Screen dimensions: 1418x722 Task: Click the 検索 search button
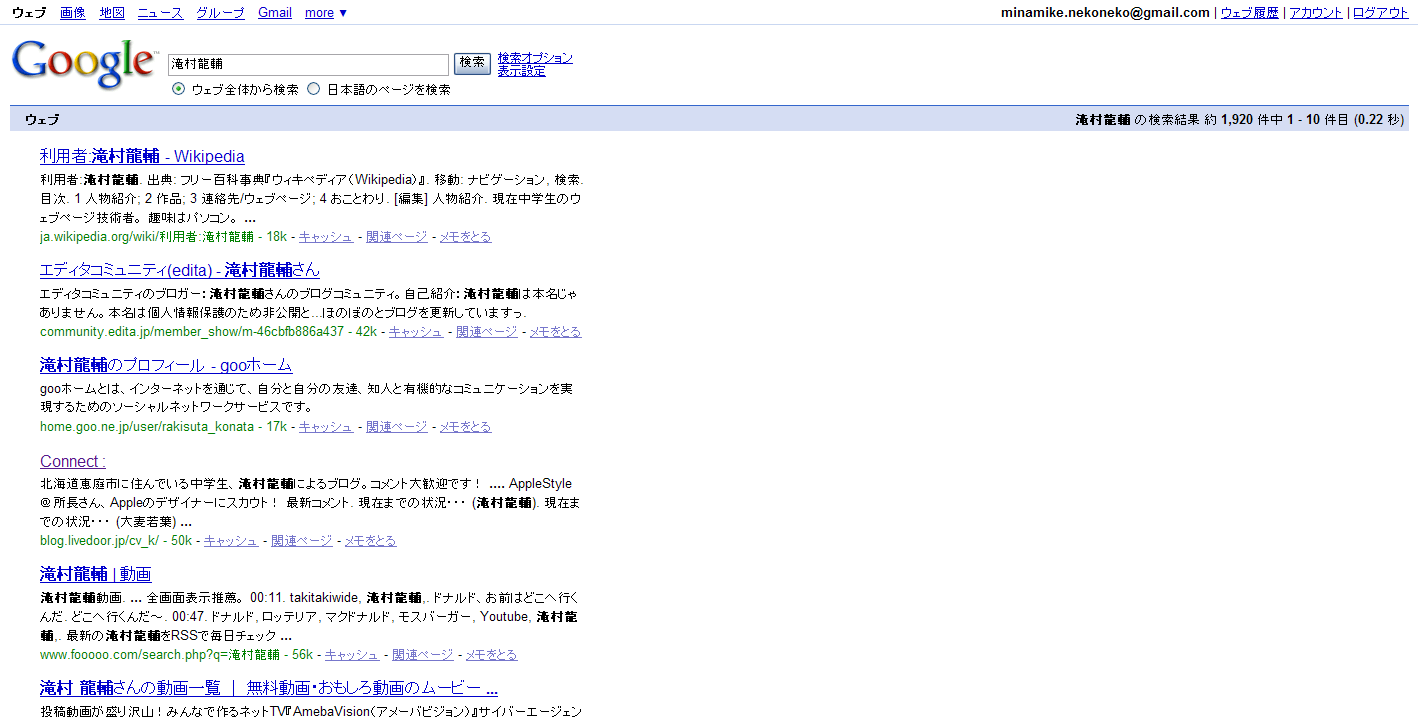(473, 63)
